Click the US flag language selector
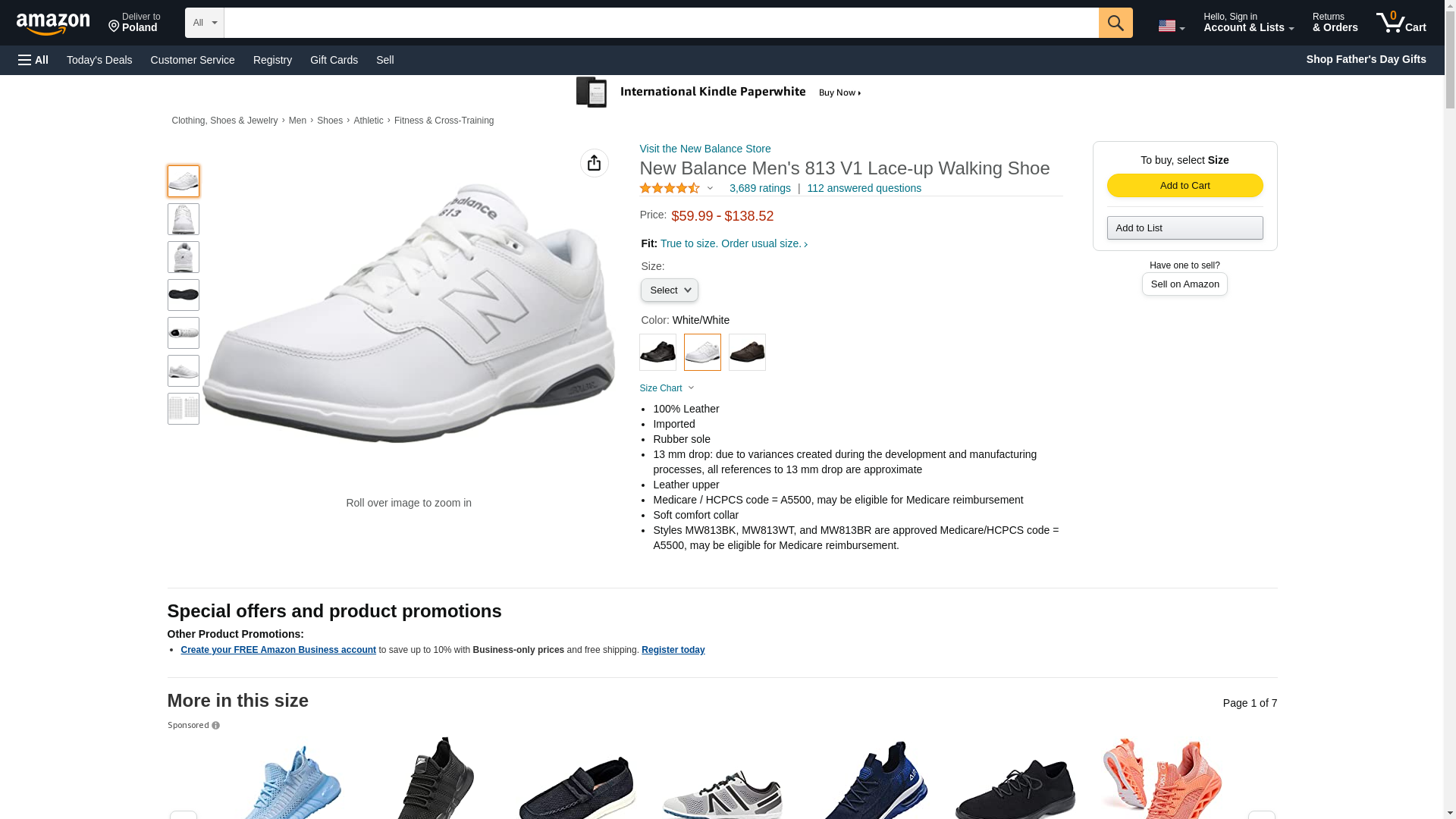This screenshot has height=819, width=1456. click(1170, 26)
